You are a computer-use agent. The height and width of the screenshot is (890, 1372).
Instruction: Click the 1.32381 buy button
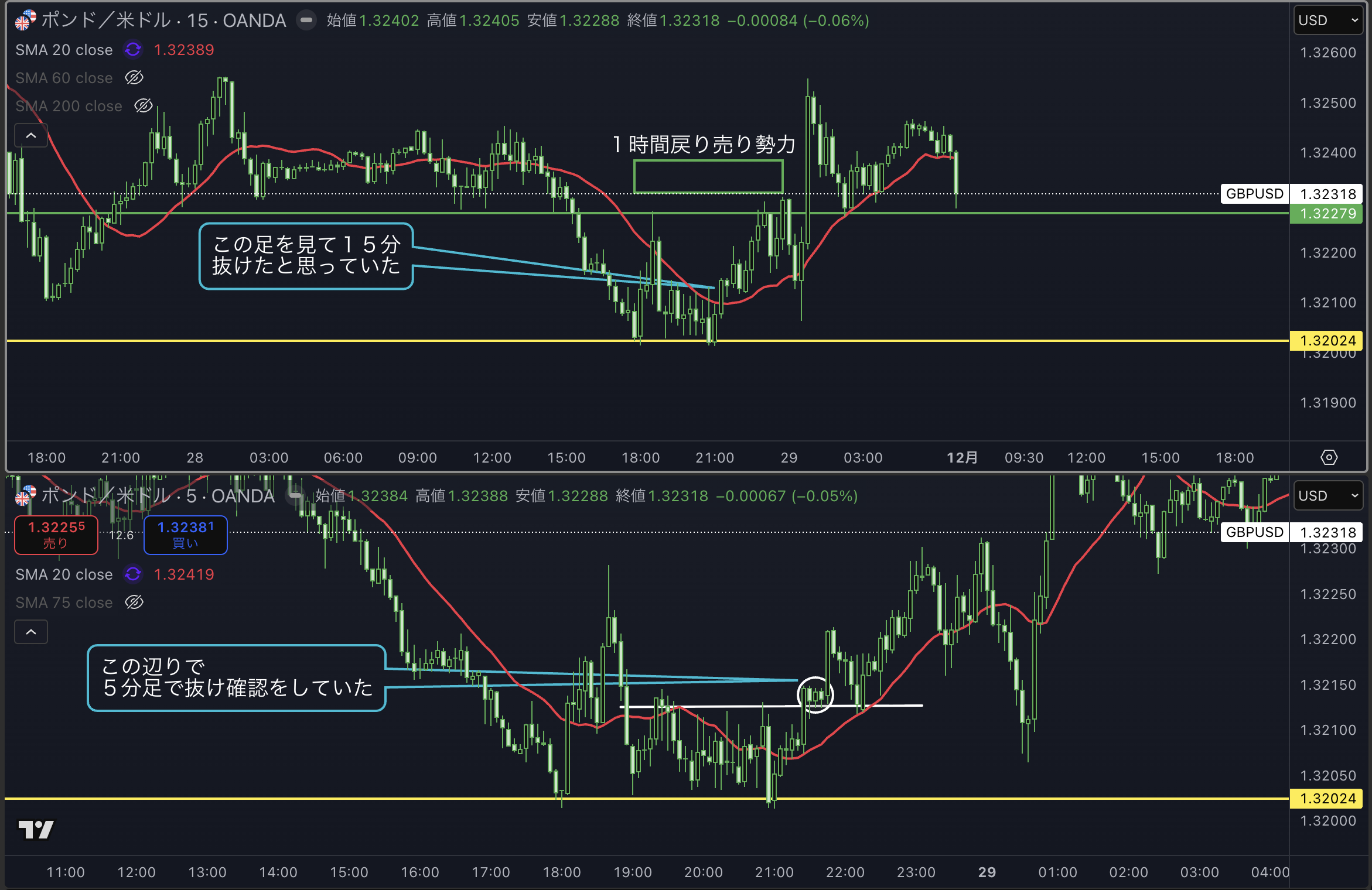(x=185, y=535)
